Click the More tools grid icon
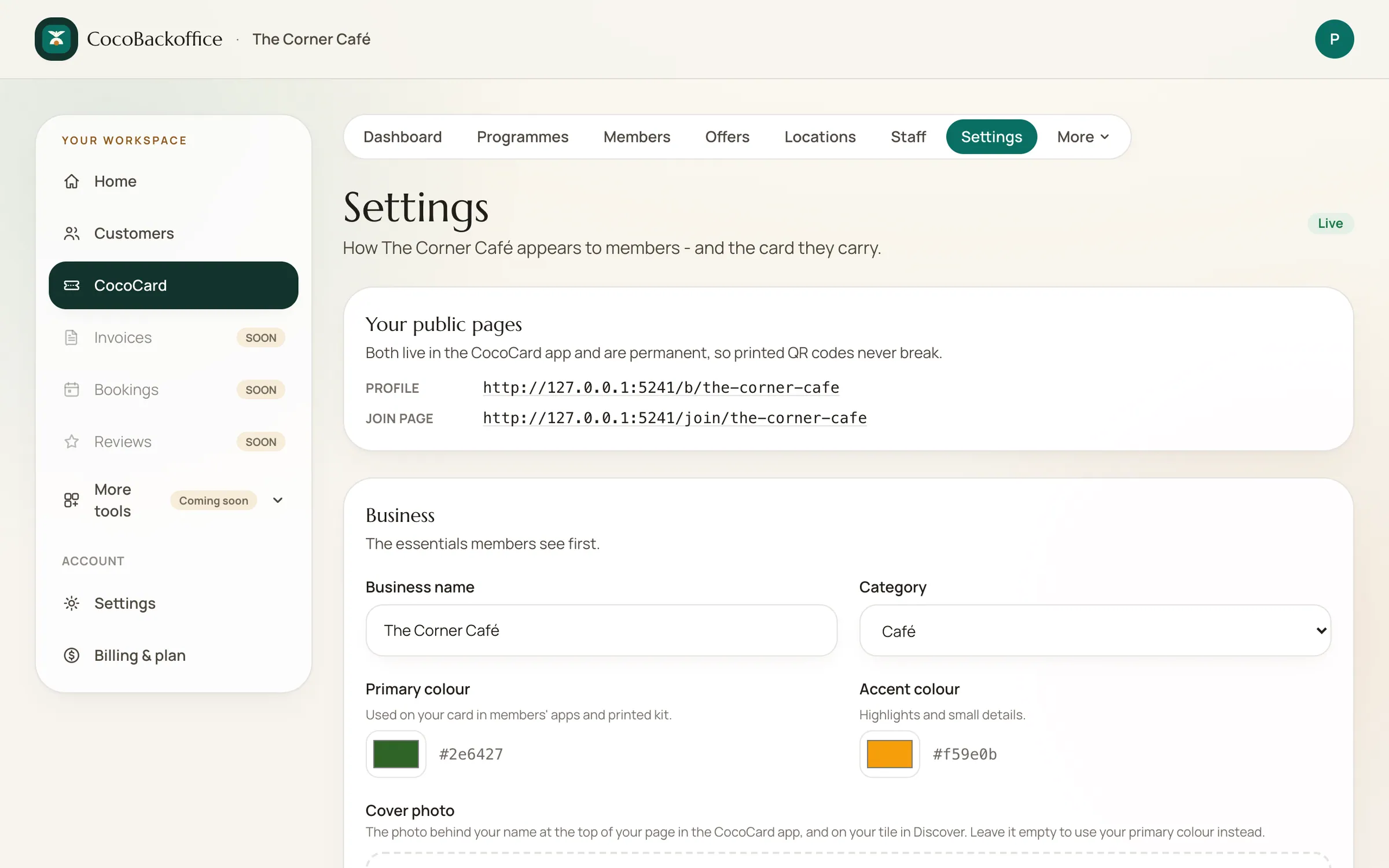Viewport: 1389px width, 868px height. (71, 500)
